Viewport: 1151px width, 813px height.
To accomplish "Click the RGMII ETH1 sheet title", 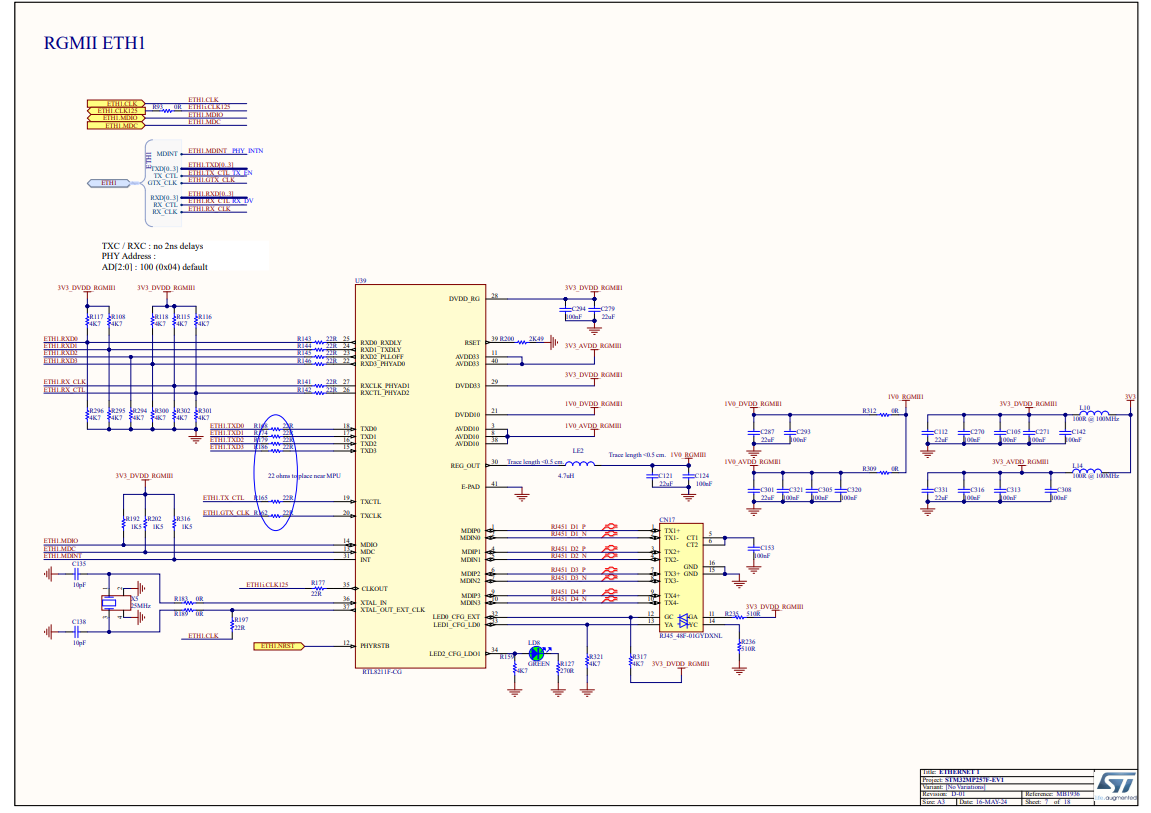I will (x=94, y=43).
